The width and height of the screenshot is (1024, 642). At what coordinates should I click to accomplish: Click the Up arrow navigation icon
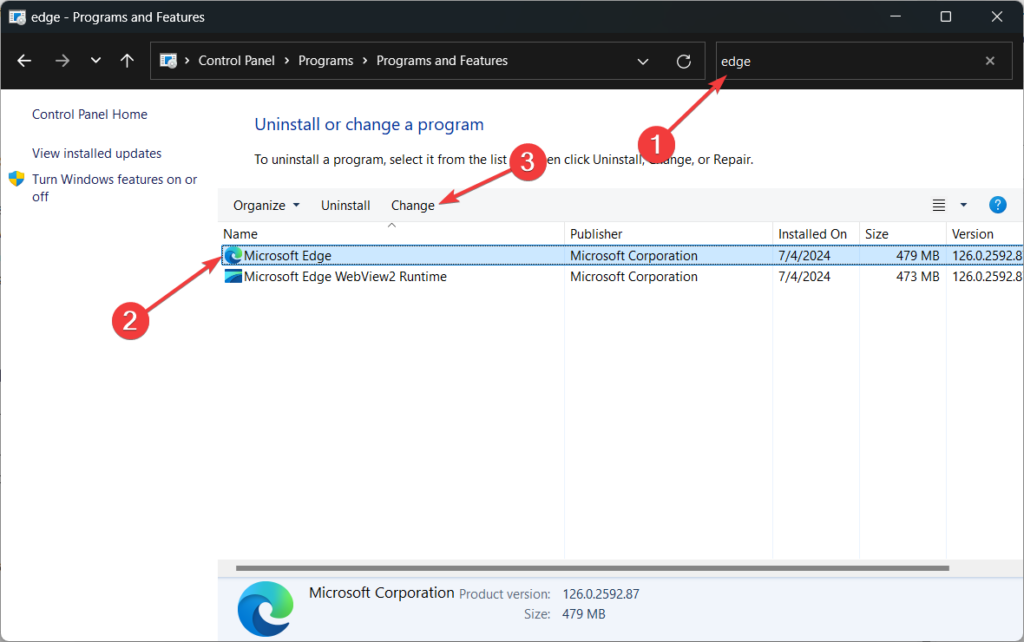pyautogui.click(x=126, y=61)
